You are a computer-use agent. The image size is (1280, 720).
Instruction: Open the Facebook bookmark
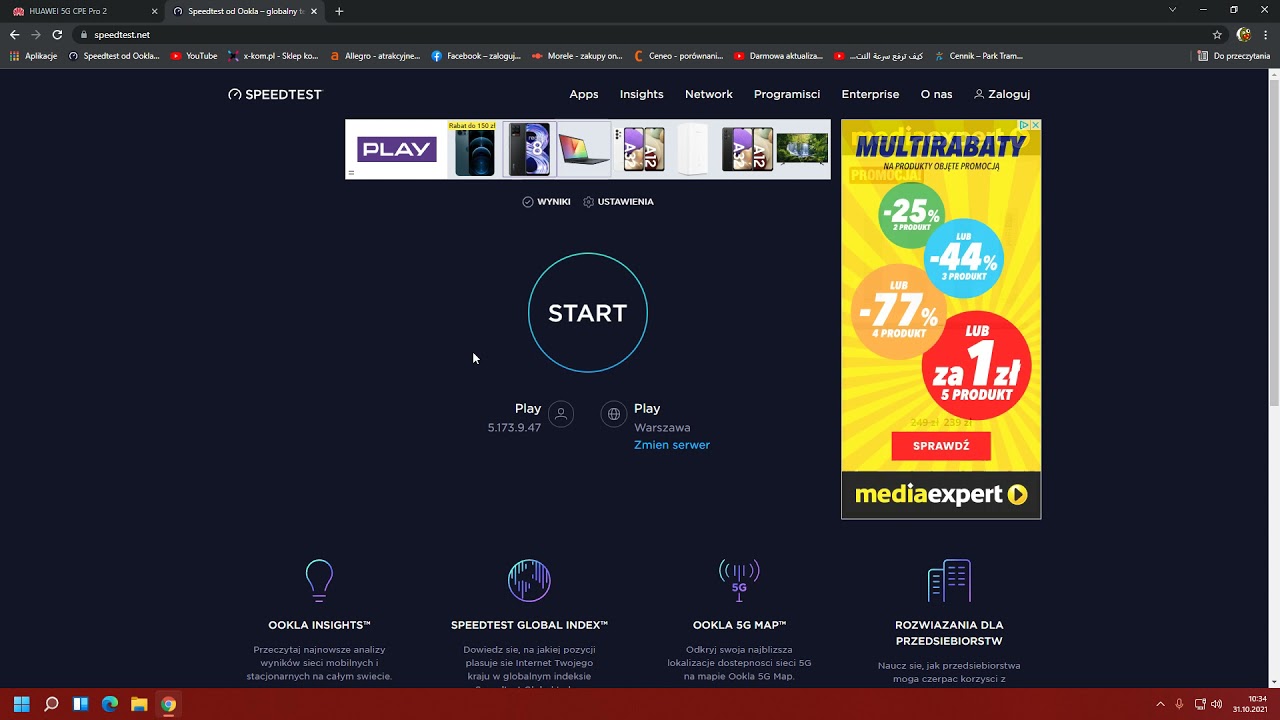pyautogui.click(x=476, y=56)
